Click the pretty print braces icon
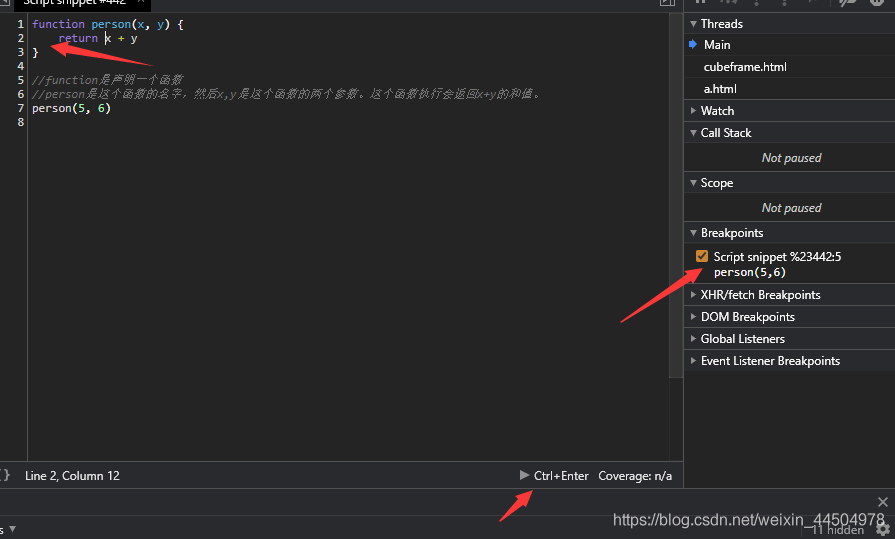This screenshot has height=539, width=895. 5,476
